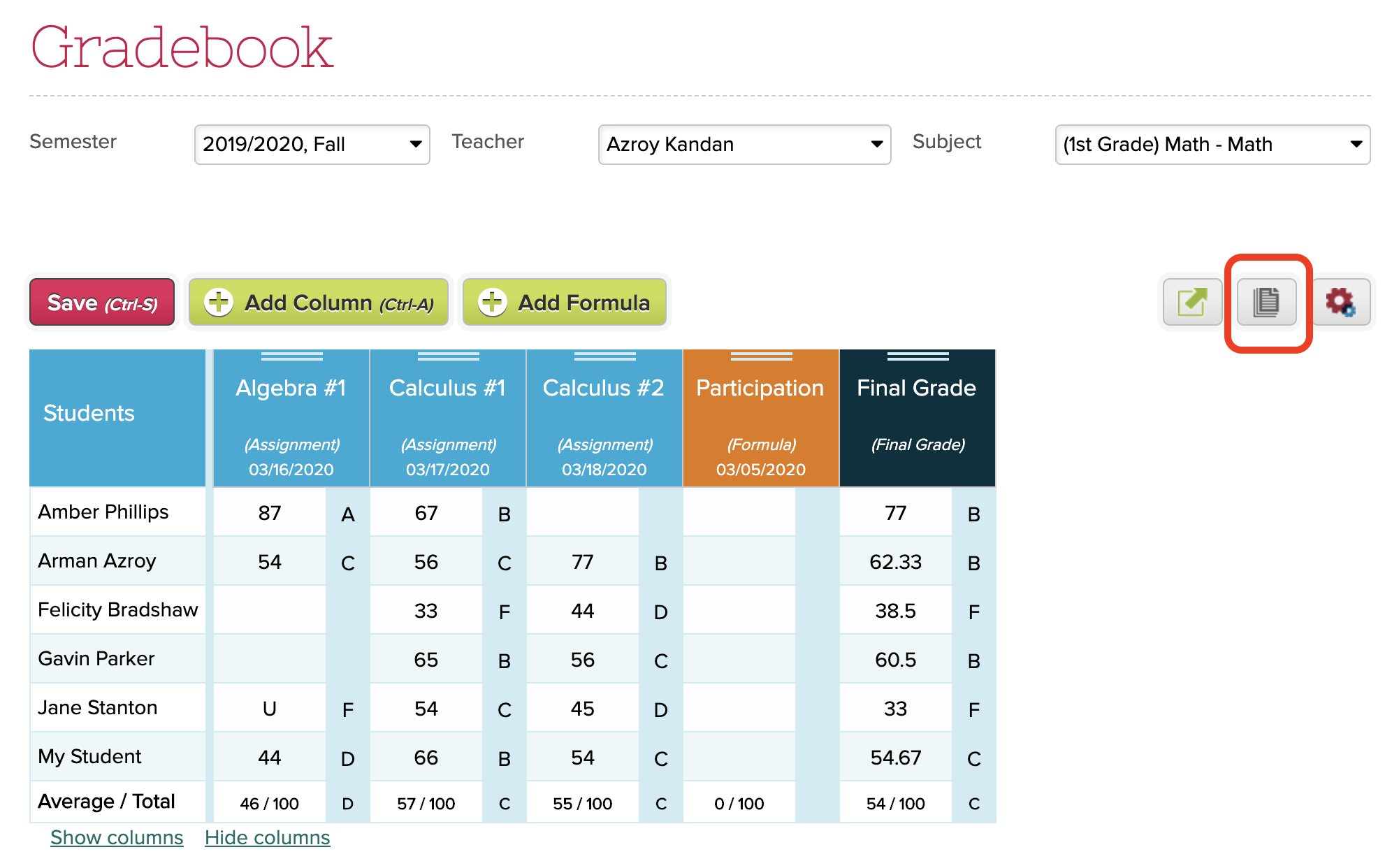Click Jane Stanton's Algebra #1 score U
Image resolution: width=1399 pixels, height=868 pixels.
(x=269, y=709)
